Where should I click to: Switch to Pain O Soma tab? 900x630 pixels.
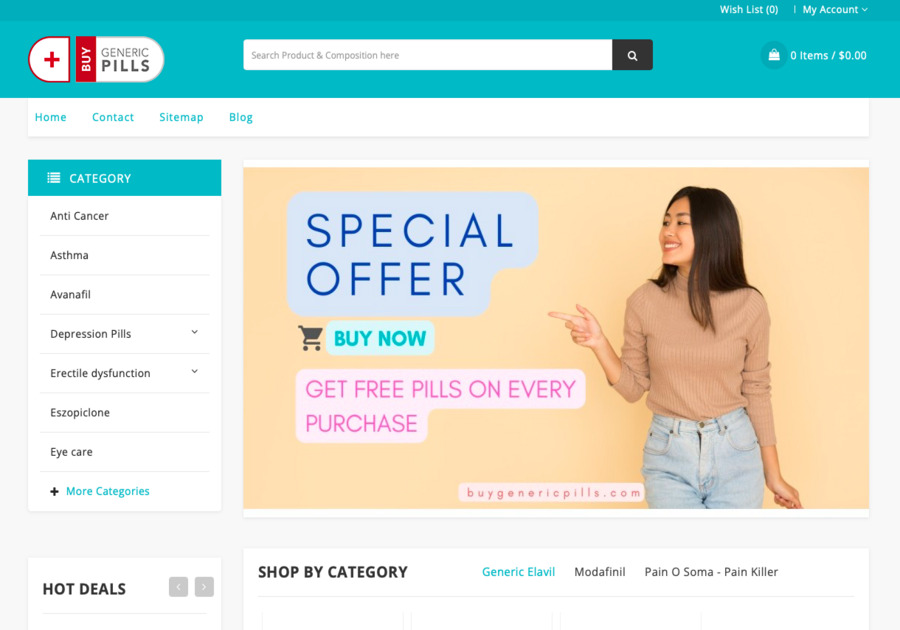pyautogui.click(x=711, y=571)
